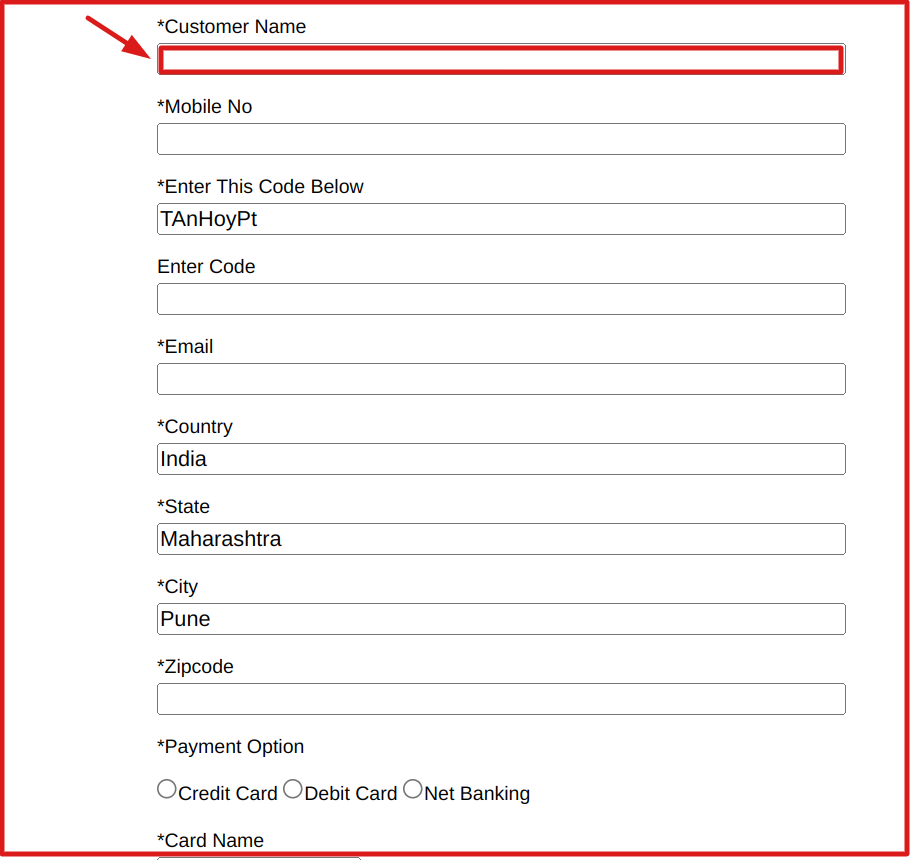Choose the Debit Card payment option
The height and width of the screenshot is (860, 918).
point(293,790)
